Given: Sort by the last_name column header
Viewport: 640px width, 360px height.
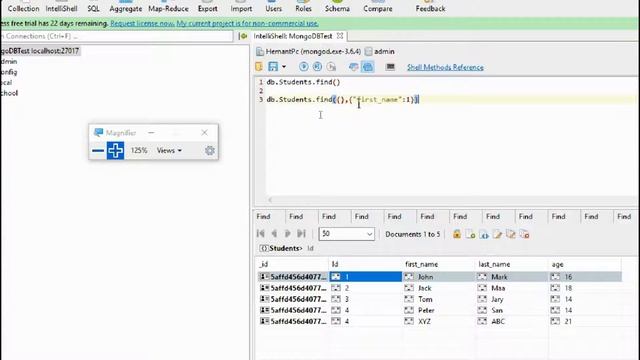Looking at the screenshot, I should (x=494, y=264).
